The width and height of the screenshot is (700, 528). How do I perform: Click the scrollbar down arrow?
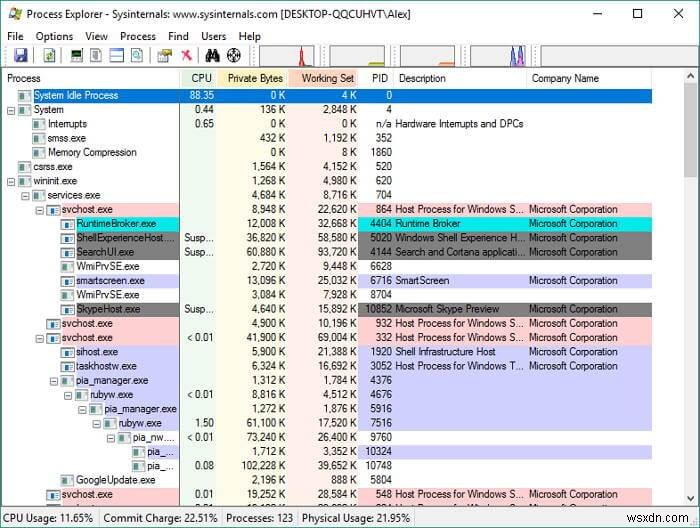(691, 499)
